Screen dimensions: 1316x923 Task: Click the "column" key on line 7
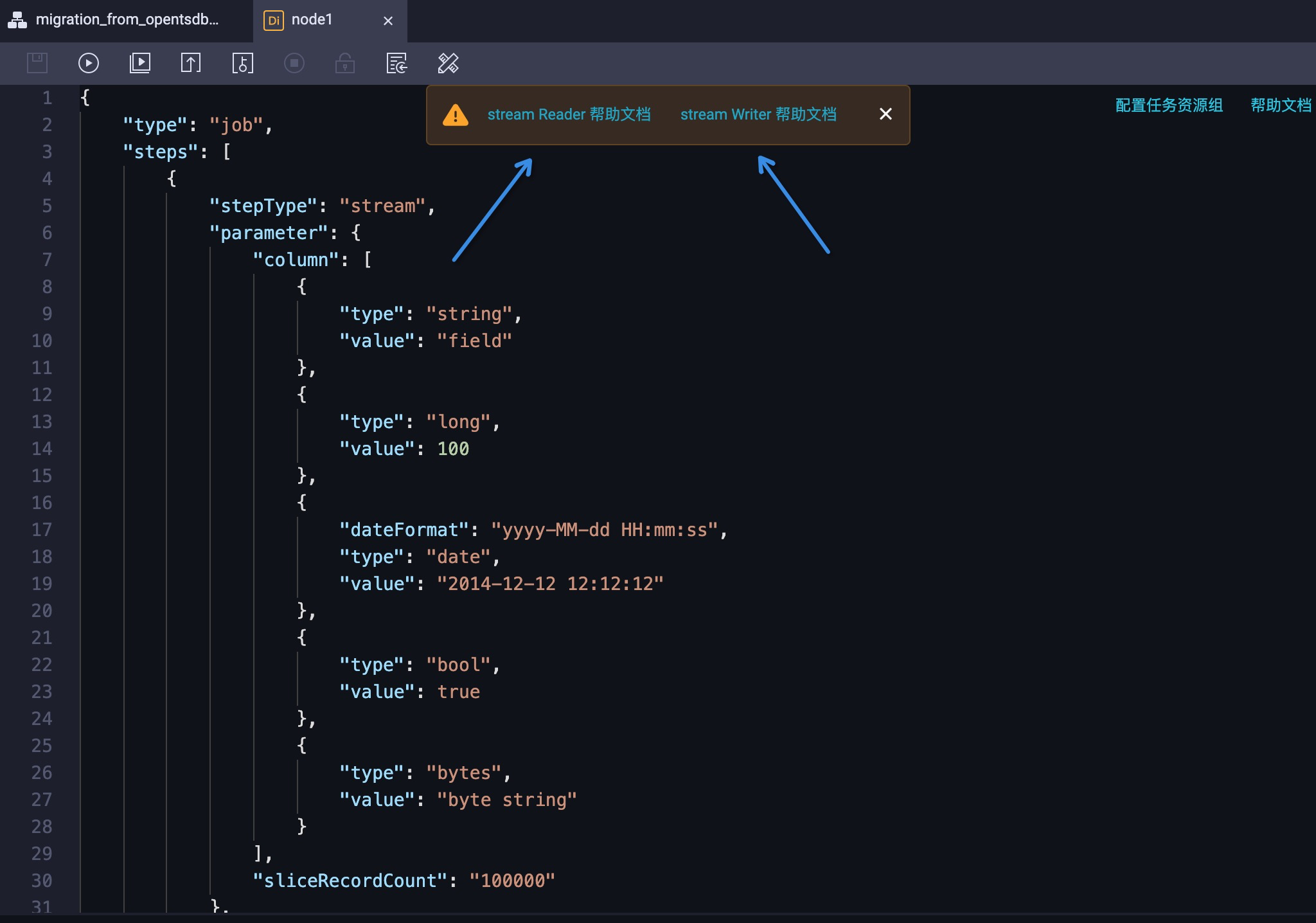click(x=296, y=260)
